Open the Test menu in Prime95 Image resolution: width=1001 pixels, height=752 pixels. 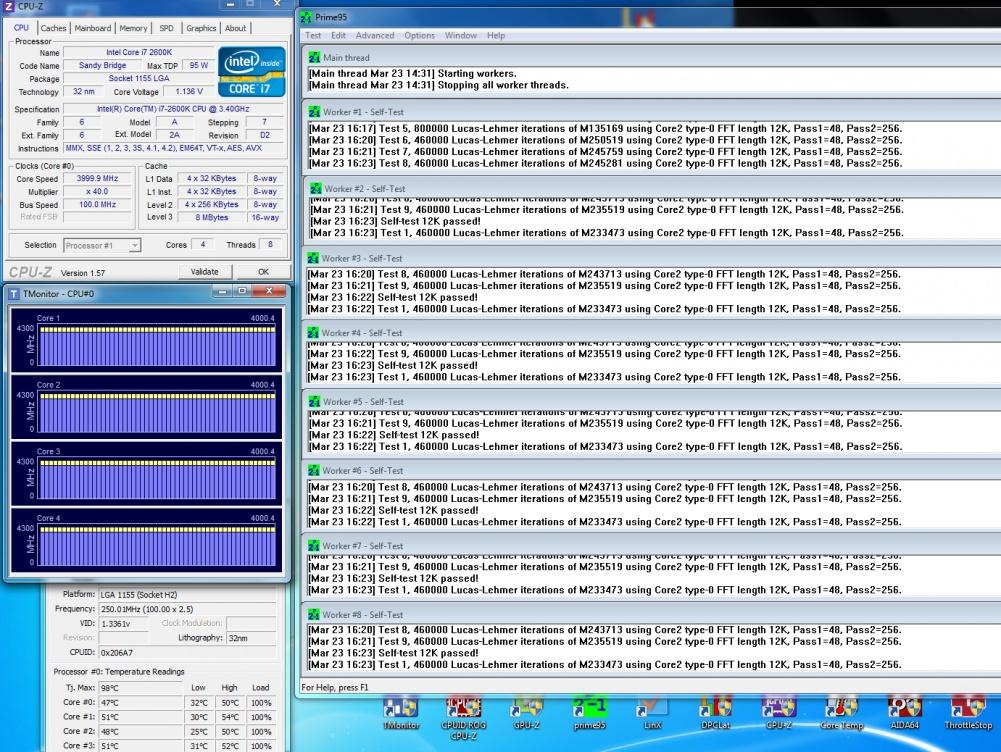tap(313, 35)
